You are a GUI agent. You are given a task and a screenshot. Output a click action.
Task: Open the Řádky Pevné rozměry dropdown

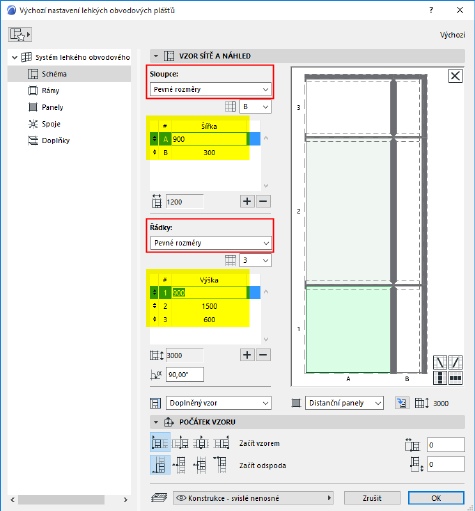click(x=211, y=243)
